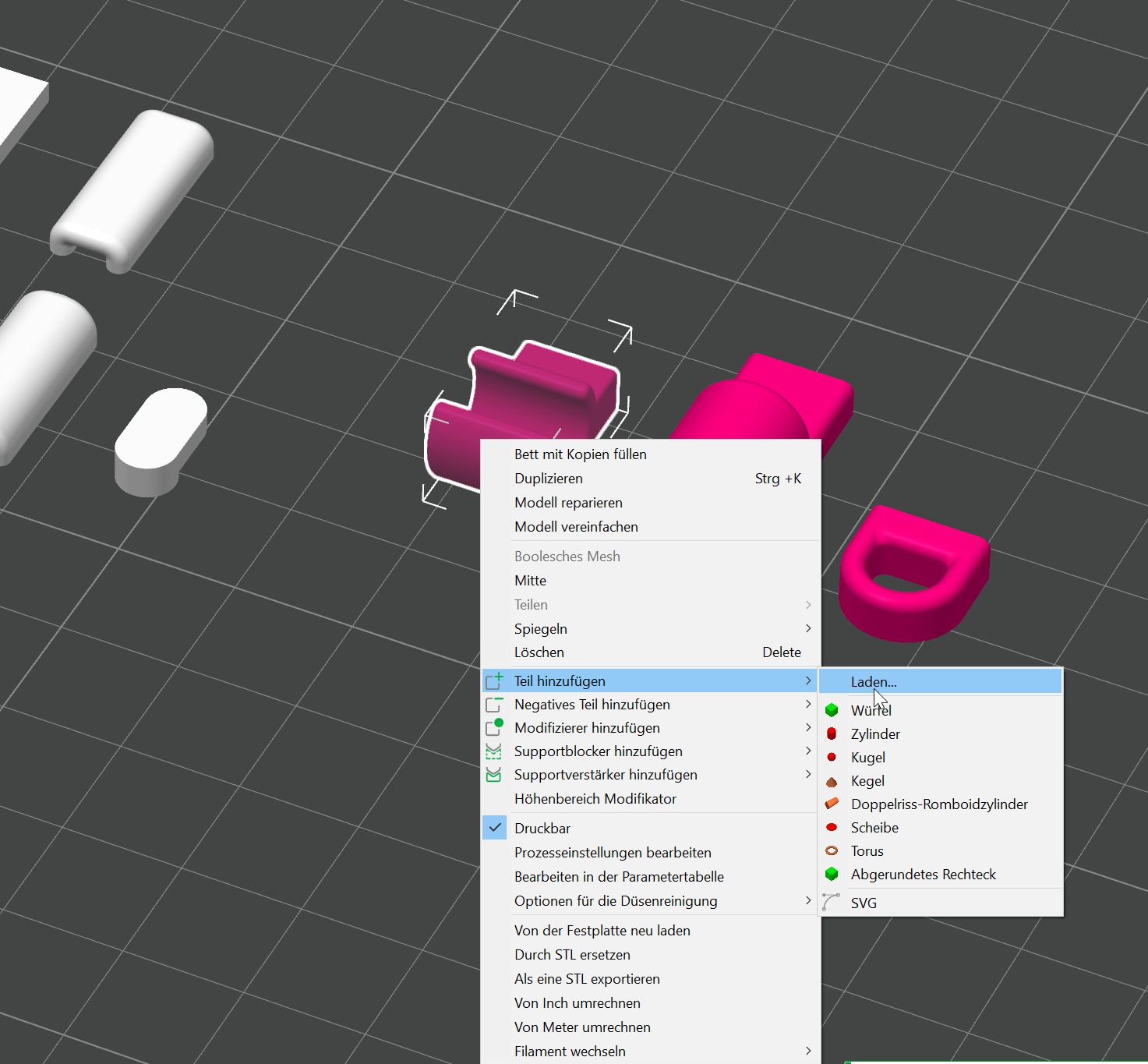Click the red cylinder icon beside Zylinder
Viewport: 1148px width, 1064px height.
(832, 733)
